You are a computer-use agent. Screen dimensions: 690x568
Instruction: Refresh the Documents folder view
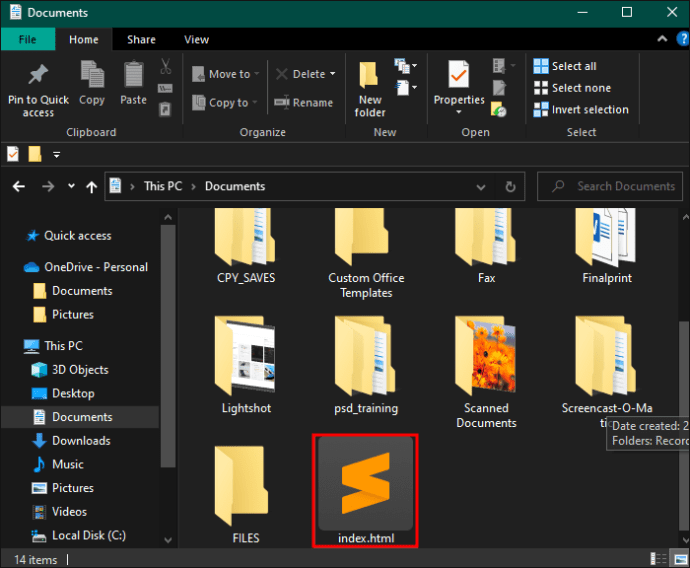pyautogui.click(x=511, y=186)
